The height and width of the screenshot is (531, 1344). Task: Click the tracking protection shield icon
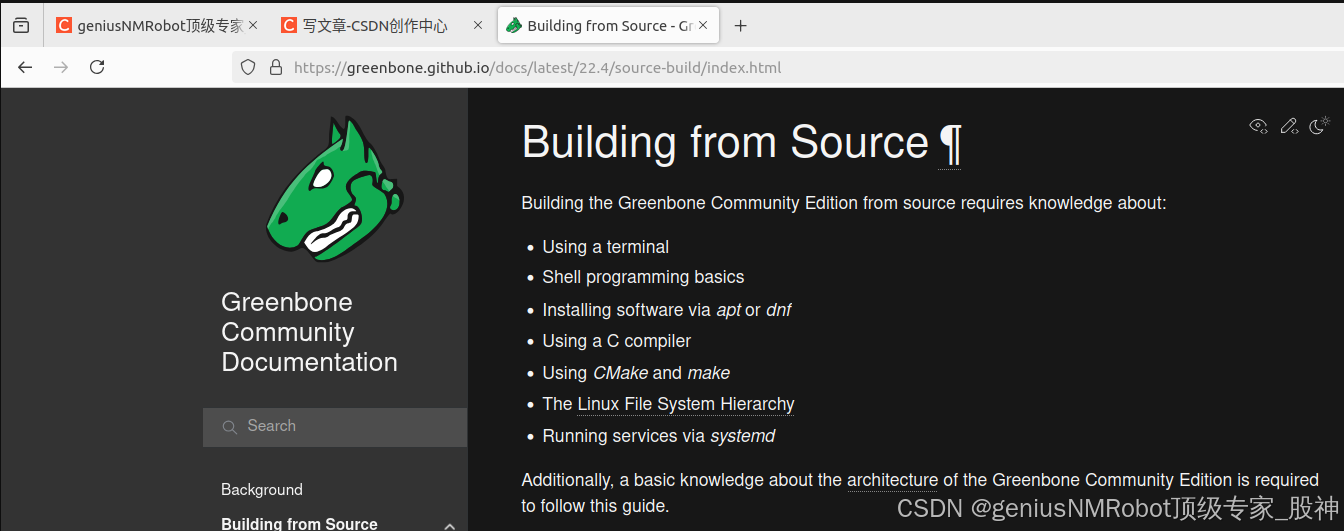pos(249,67)
